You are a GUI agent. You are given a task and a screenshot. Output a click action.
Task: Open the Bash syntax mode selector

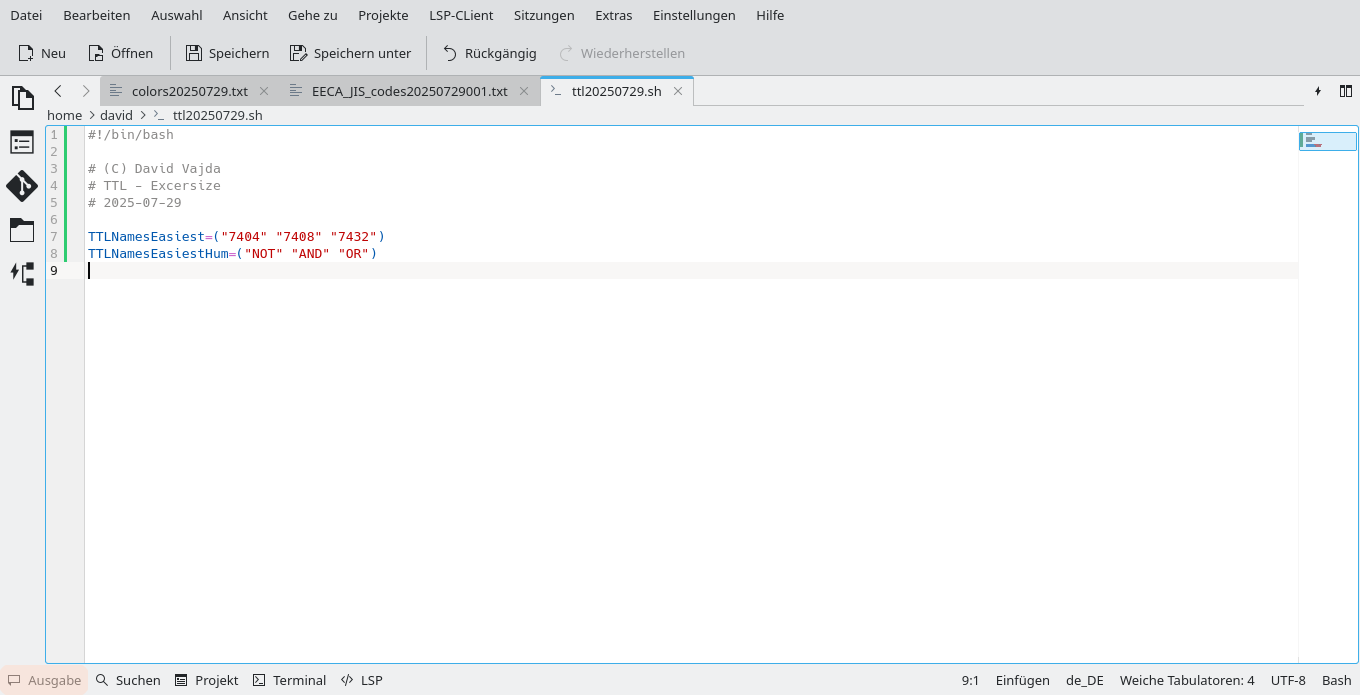click(x=1336, y=680)
